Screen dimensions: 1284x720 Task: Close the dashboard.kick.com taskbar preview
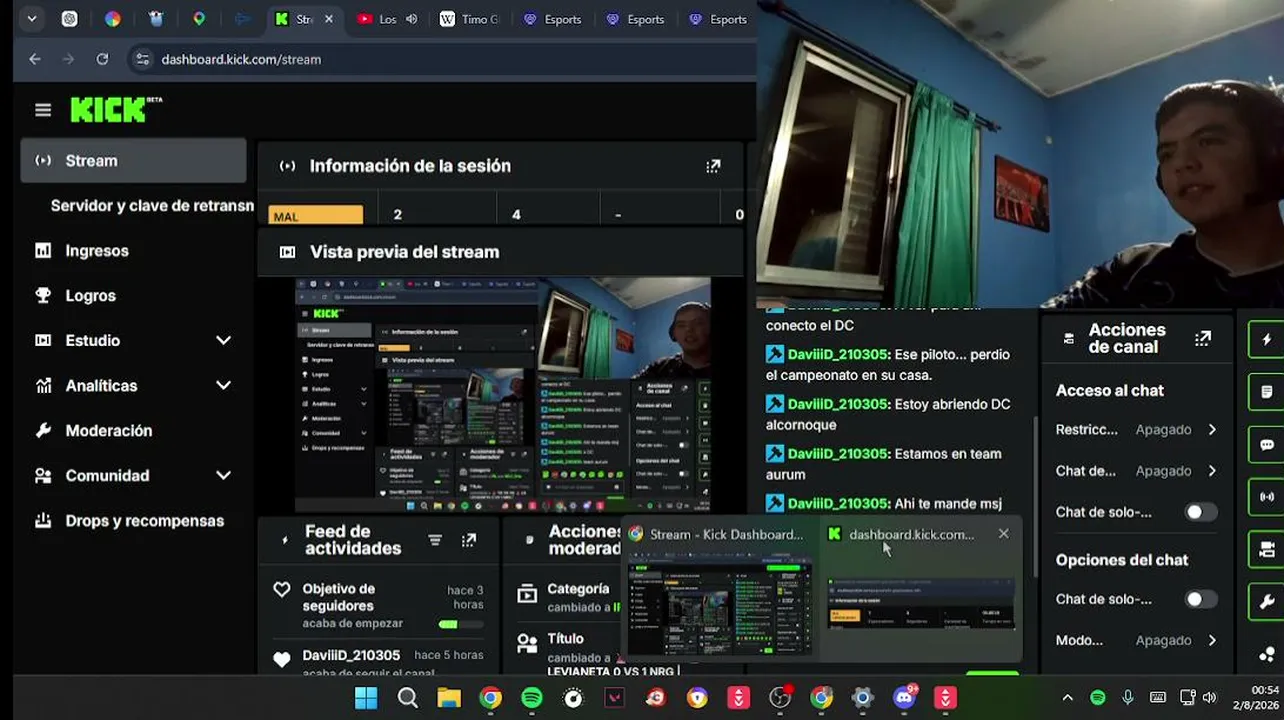point(1003,534)
